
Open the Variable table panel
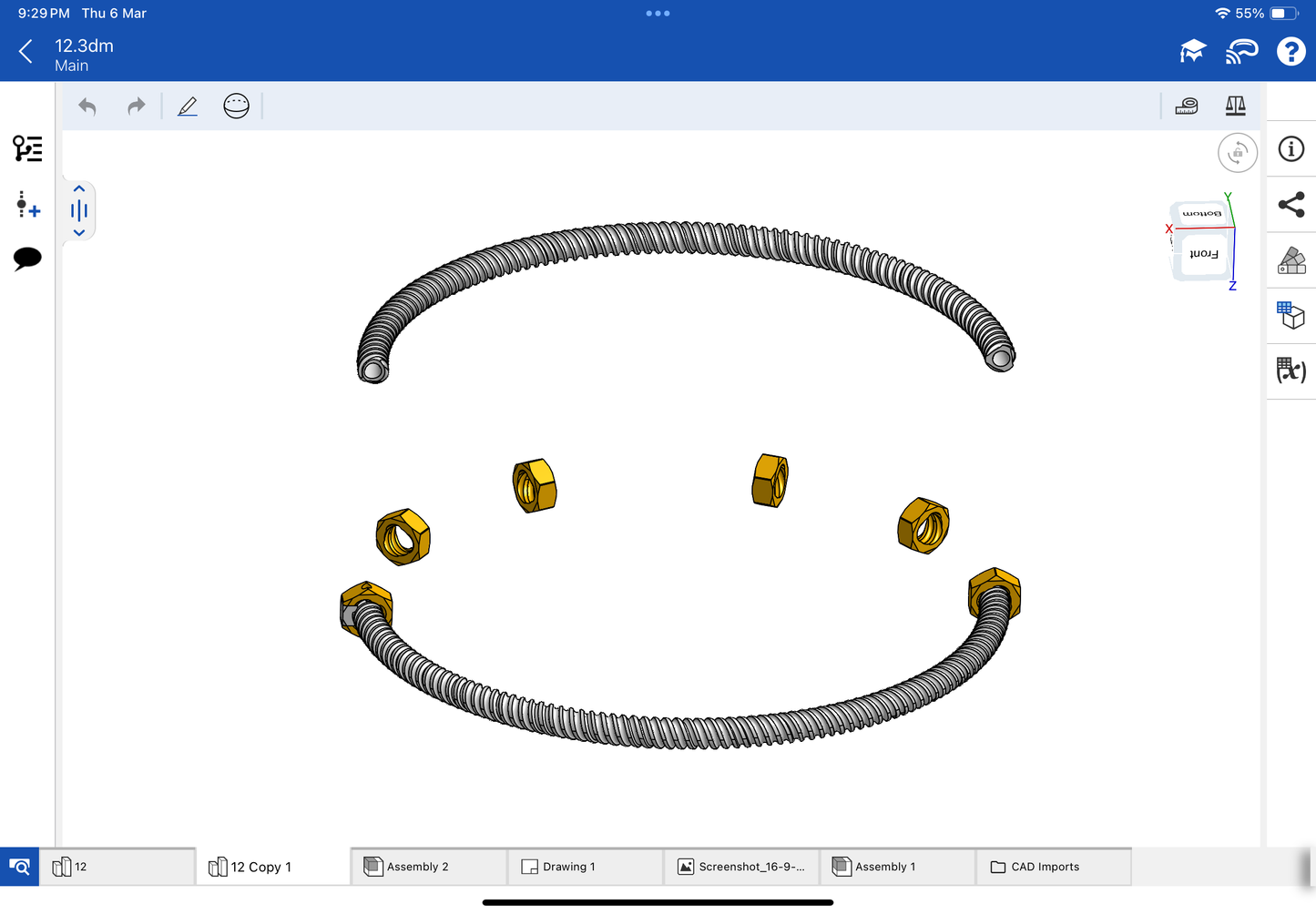[1290, 371]
